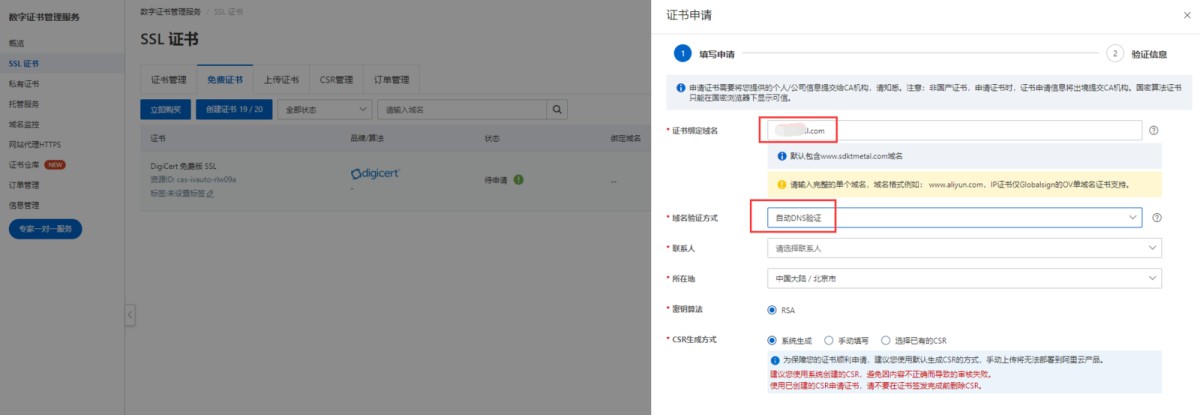Click 创建证书 19 / 20 button
The height and width of the screenshot is (415, 1200).
click(235, 109)
